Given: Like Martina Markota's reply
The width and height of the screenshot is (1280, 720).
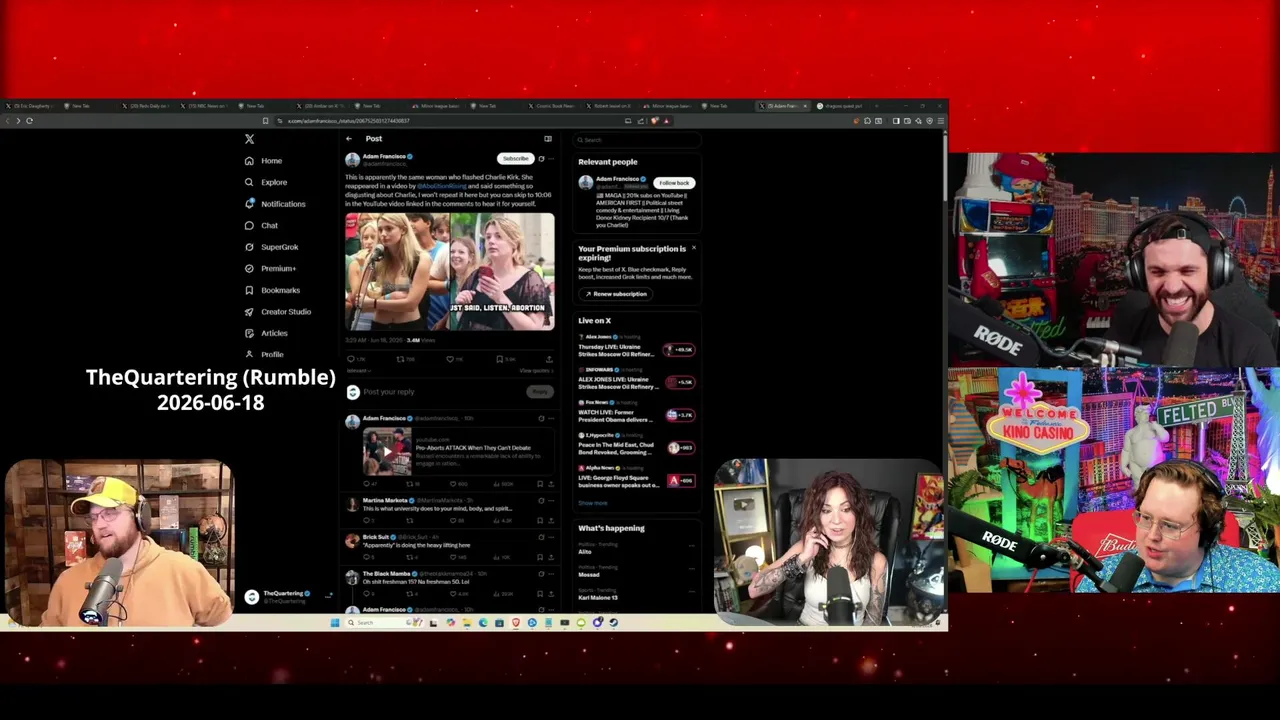Looking at the screenshot, I should pos(455,520).
